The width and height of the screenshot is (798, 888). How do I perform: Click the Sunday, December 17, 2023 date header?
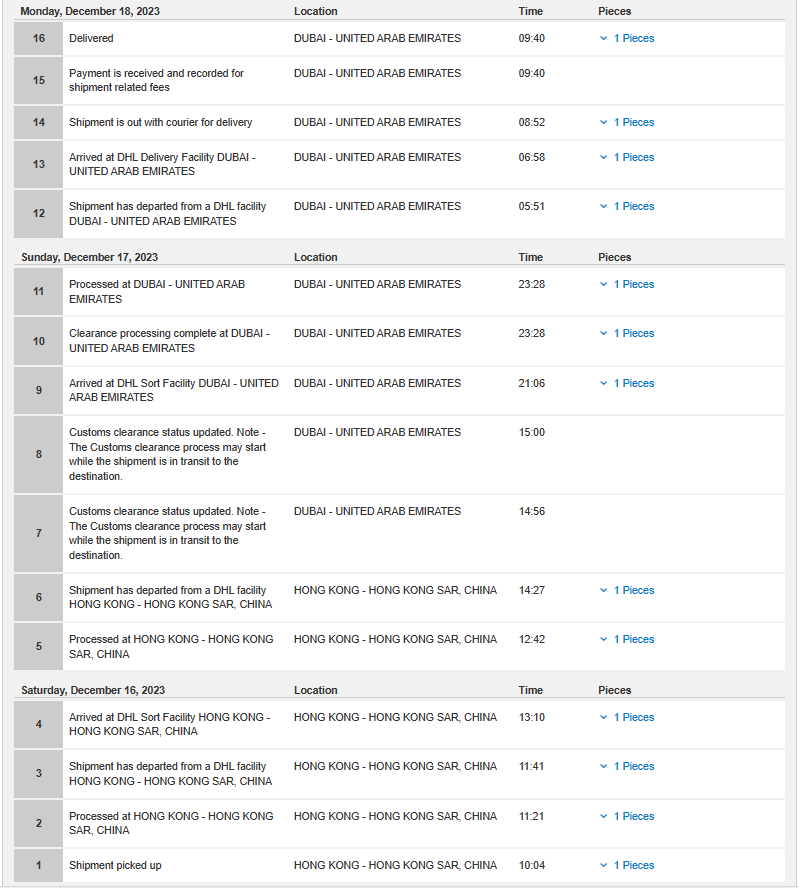tap(89, 257)
